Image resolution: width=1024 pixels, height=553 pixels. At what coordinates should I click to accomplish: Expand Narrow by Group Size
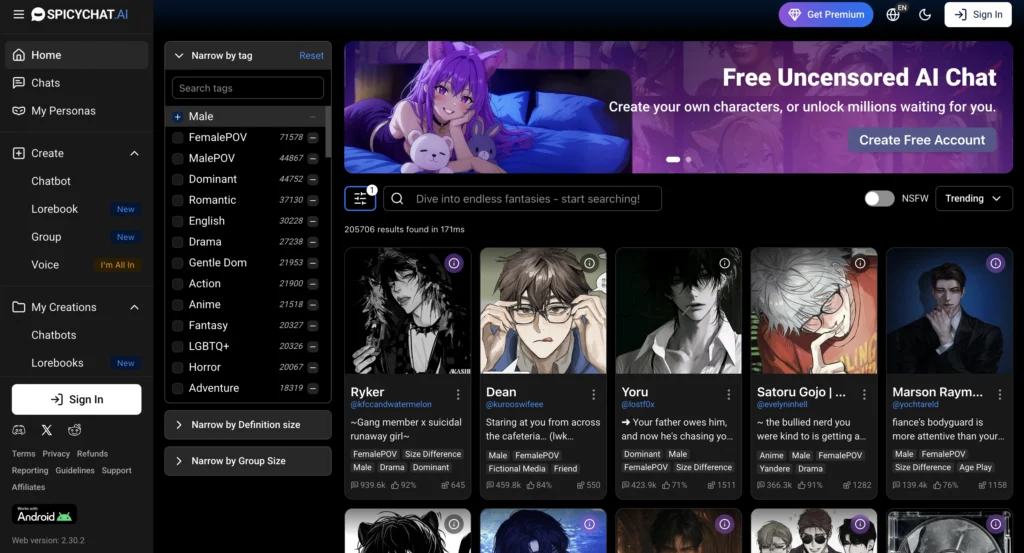point(248,461)
